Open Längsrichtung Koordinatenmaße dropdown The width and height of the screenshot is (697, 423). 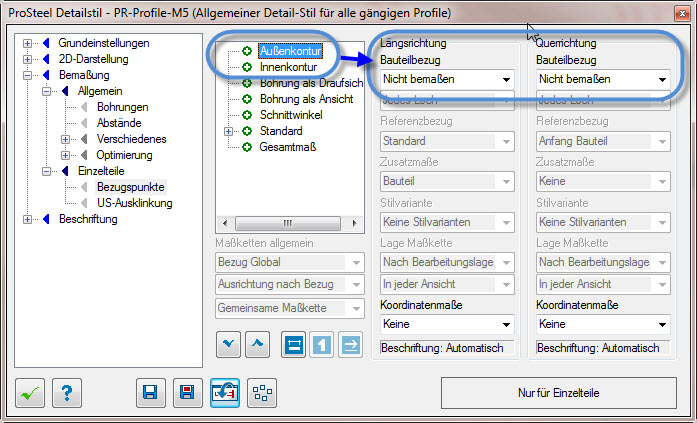coord(447,324)
